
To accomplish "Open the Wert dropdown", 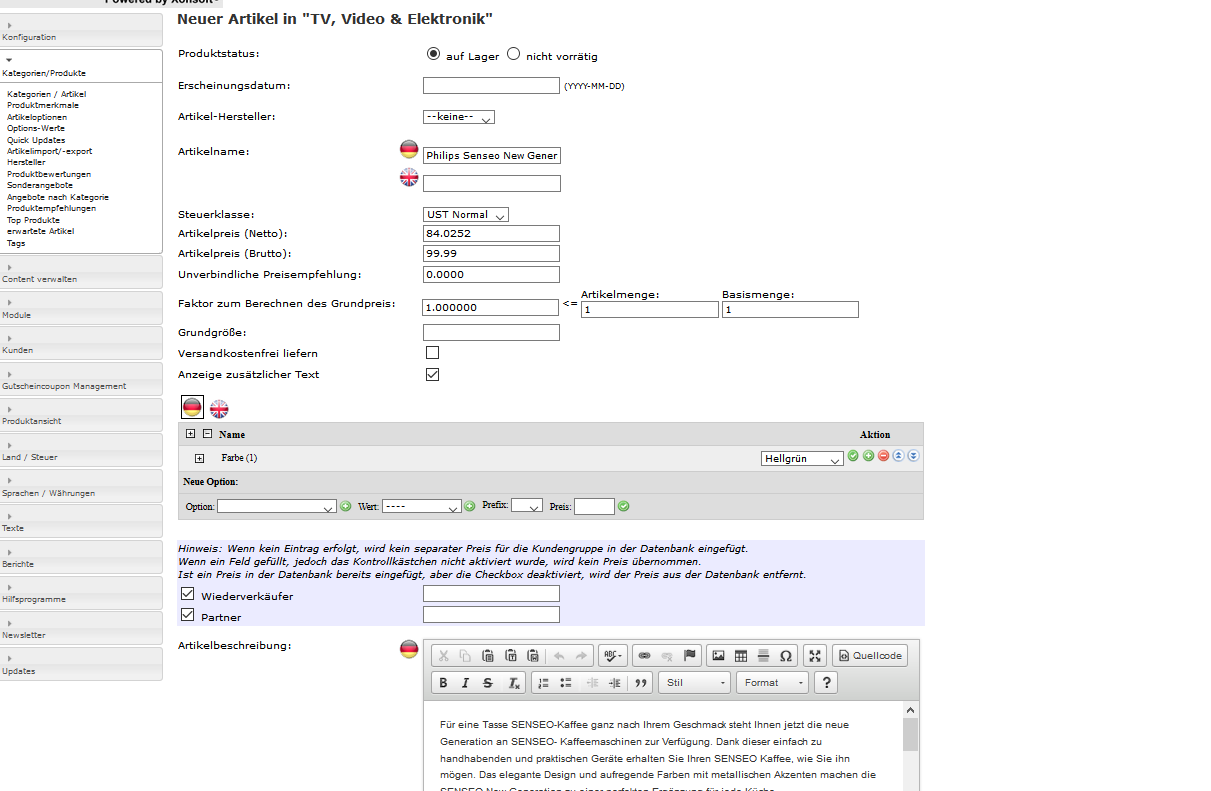I will pyautogui.click(x=422, y=507).
